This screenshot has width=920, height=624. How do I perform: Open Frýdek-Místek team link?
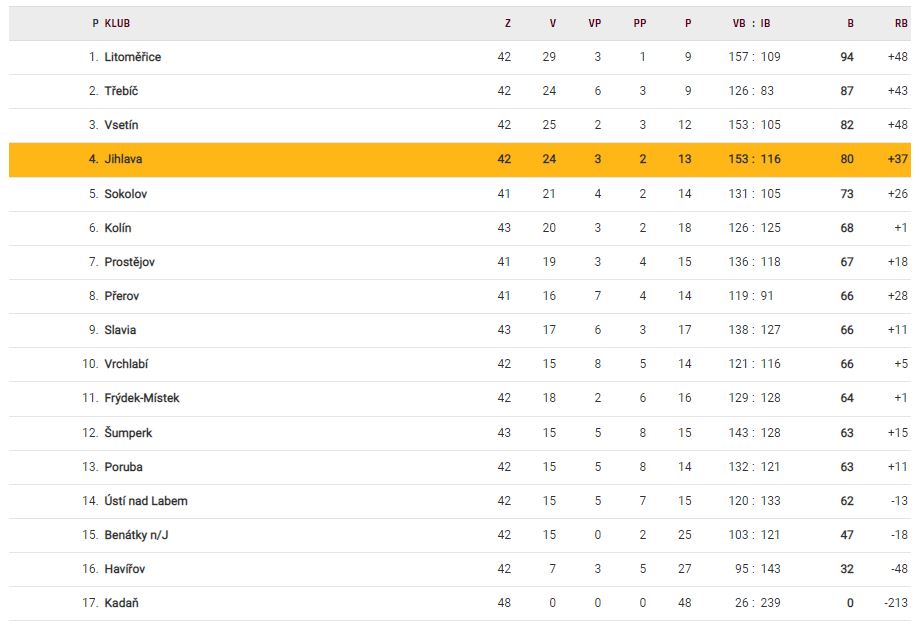tap(142, 398)
